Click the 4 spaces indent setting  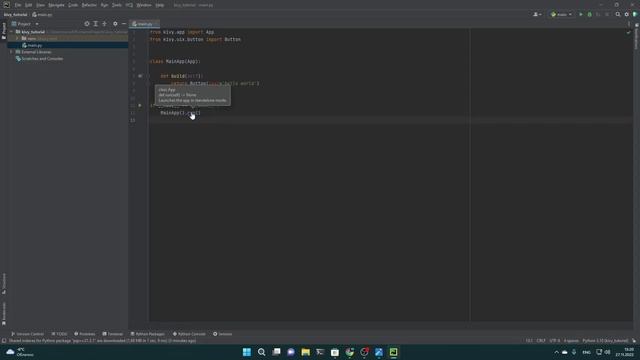coord(571,341)
